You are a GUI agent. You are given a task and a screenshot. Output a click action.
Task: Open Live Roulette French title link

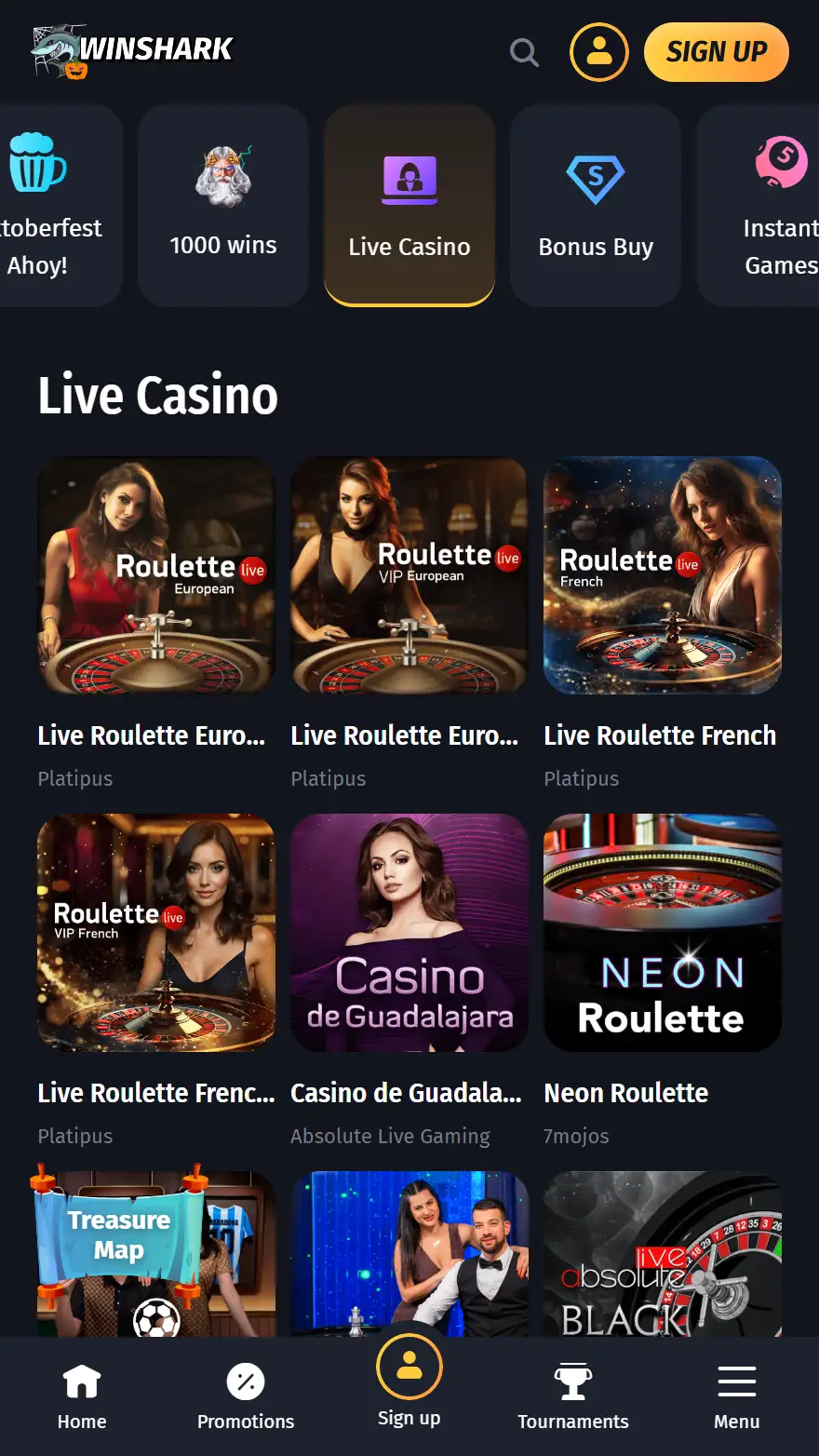pos(660,735)
